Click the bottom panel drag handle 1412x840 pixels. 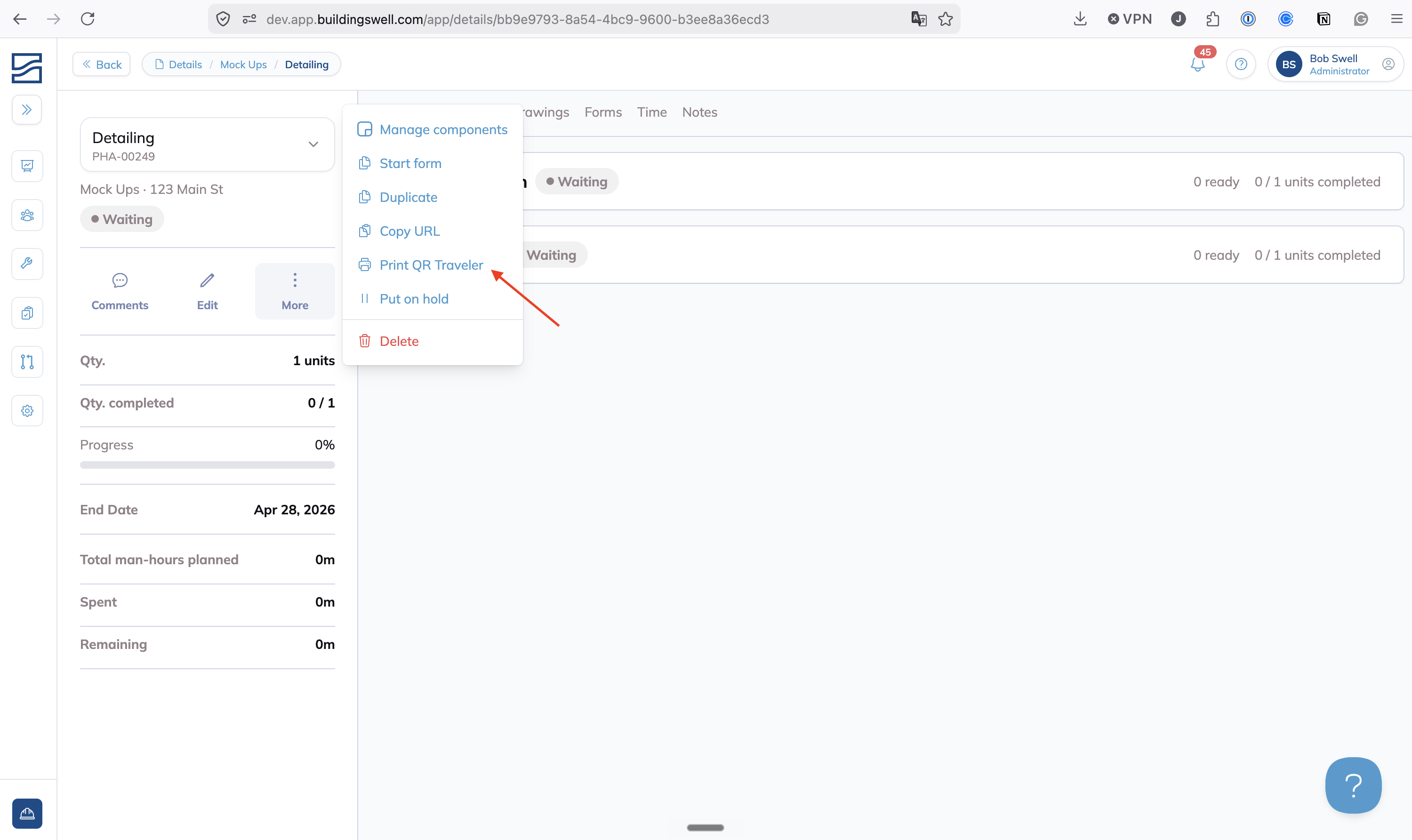(705, 828)
